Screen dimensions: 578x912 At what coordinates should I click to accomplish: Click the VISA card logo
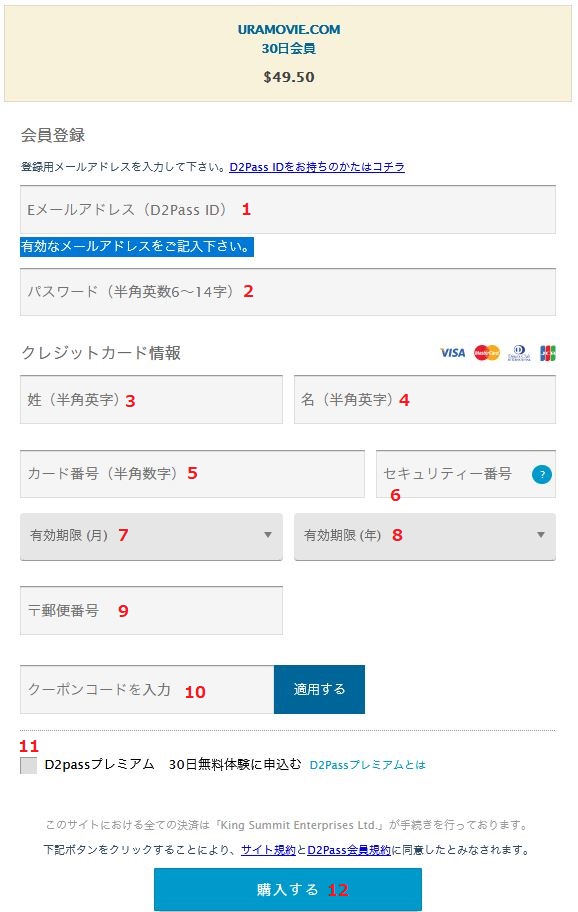452,352
